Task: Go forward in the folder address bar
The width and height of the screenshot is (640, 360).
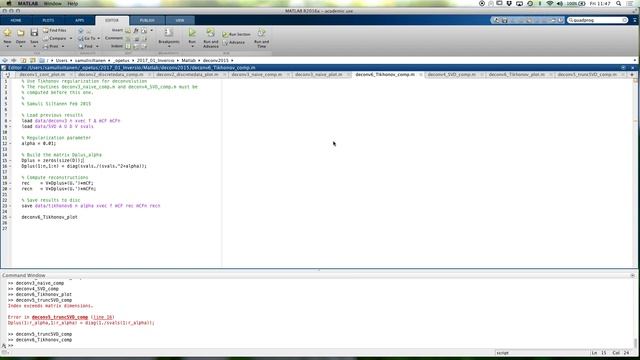Action: point(13,60)
